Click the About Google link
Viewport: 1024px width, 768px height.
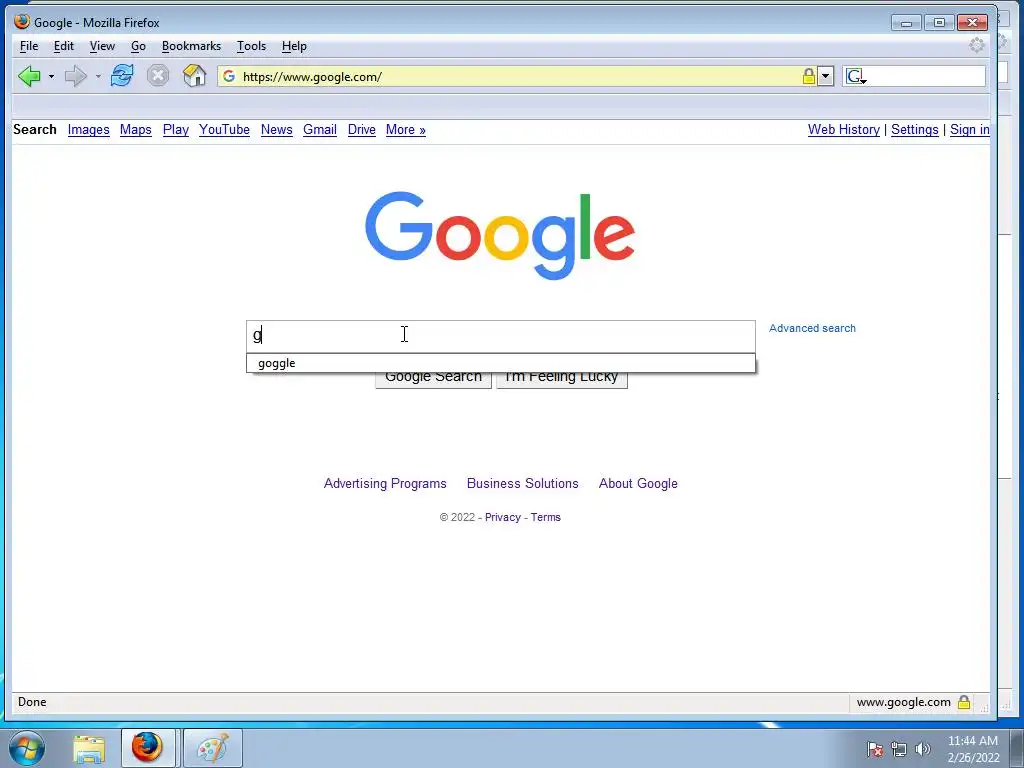click(638, 484)
